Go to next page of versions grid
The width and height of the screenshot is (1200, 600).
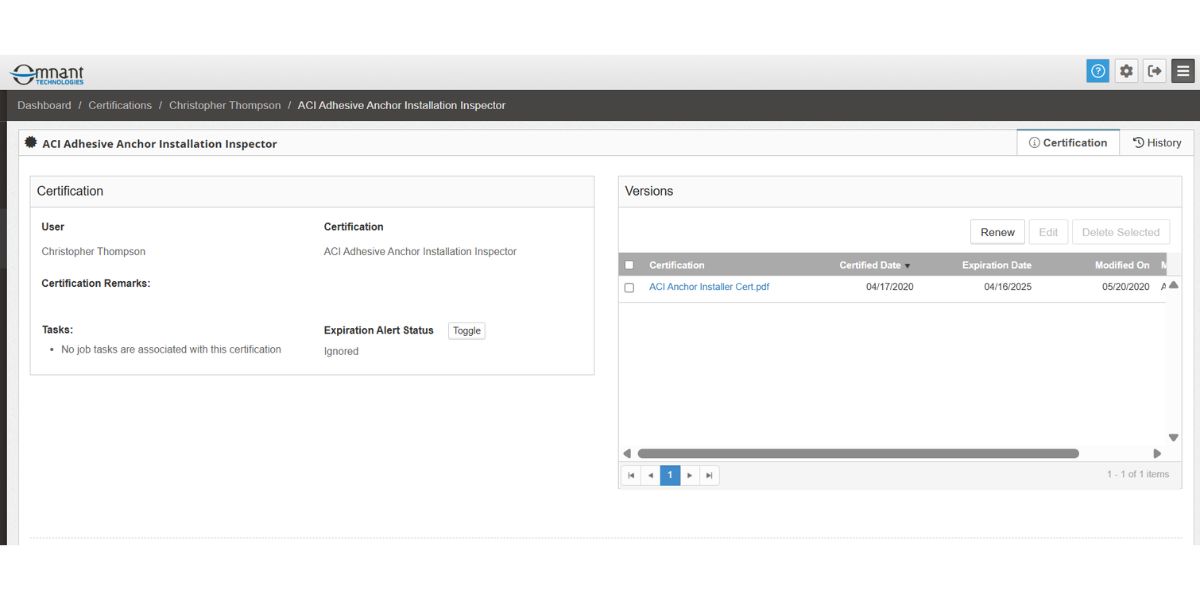click(x=689, y=475)
